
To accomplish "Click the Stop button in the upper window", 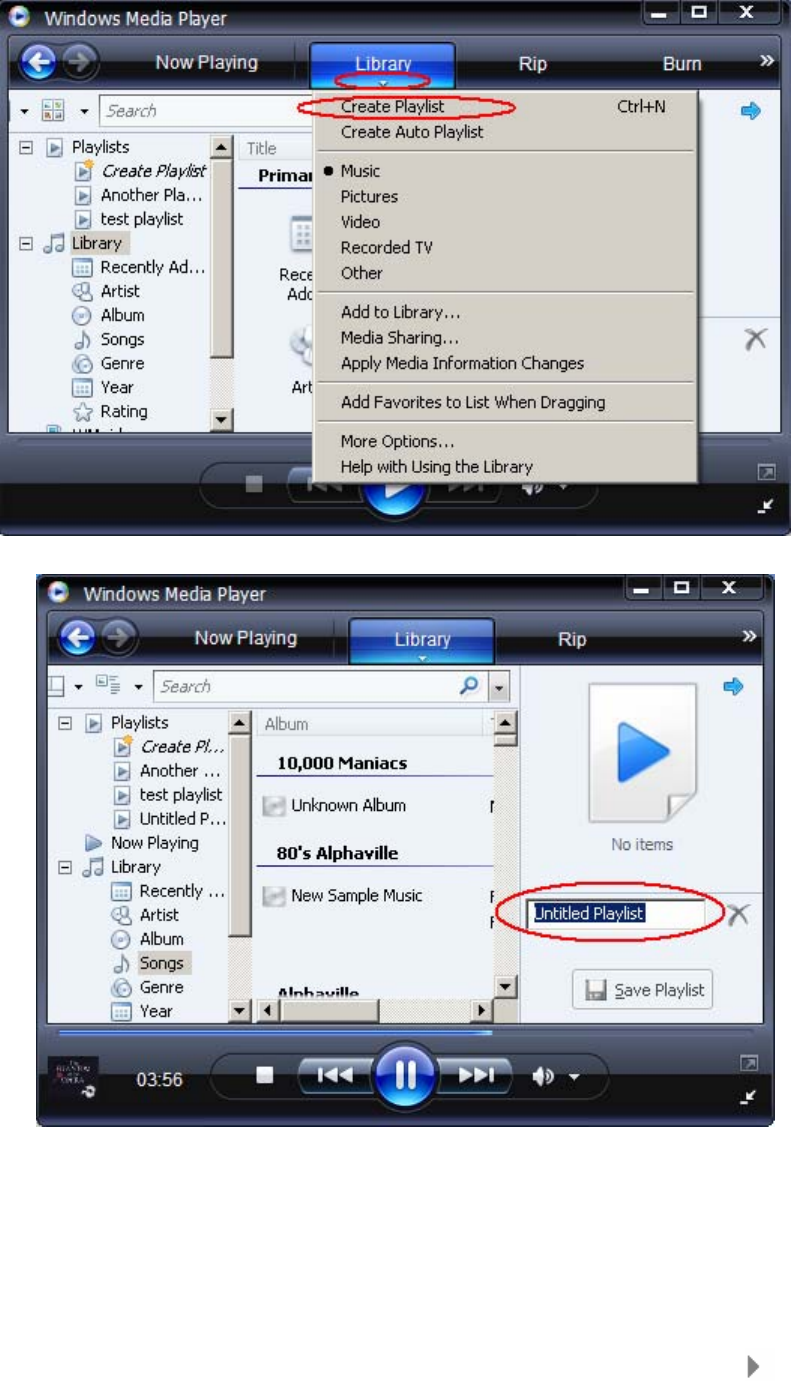I will 254,484.
